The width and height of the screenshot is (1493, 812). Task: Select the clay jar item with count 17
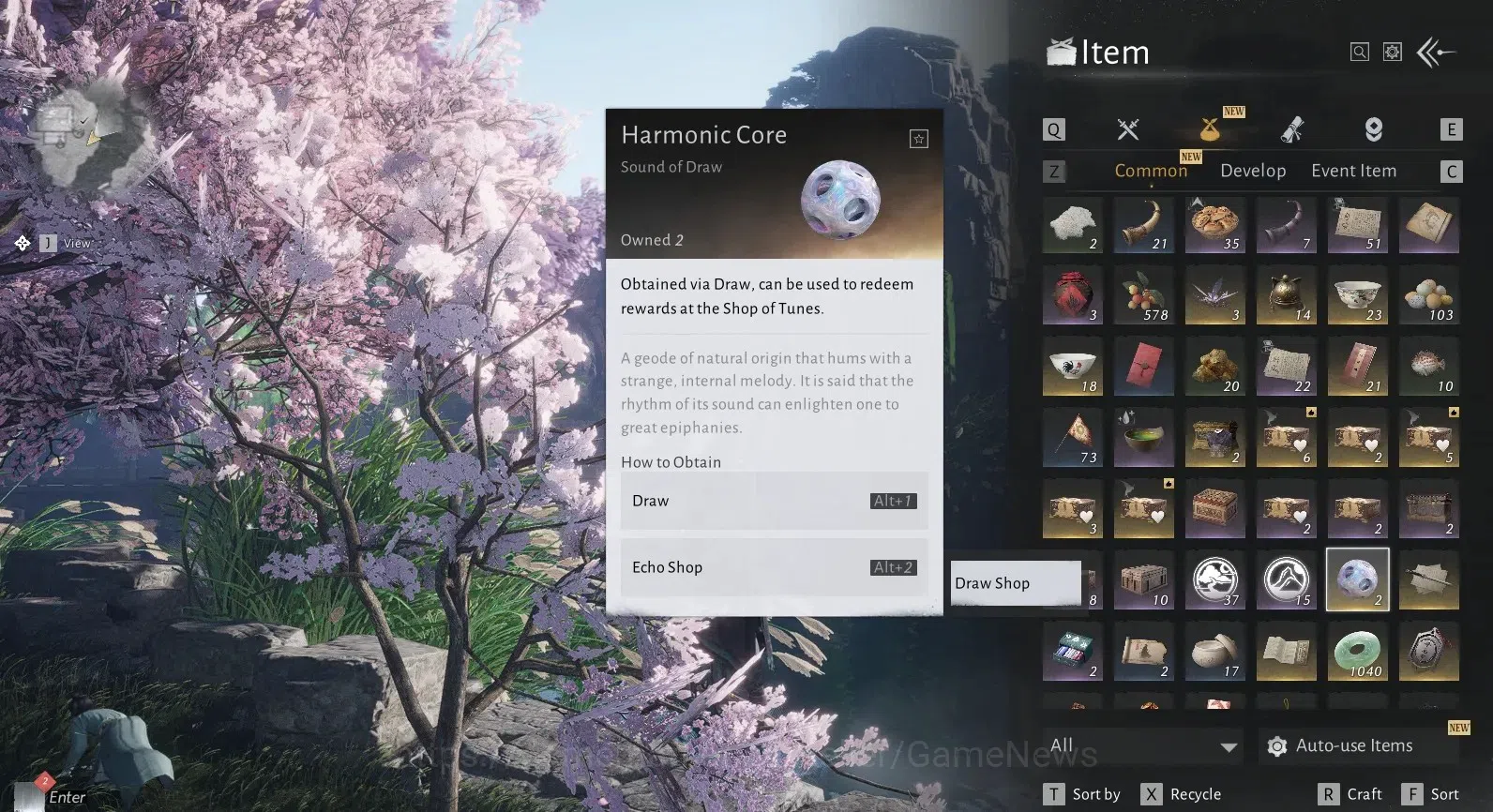[x=1215, y=652]
